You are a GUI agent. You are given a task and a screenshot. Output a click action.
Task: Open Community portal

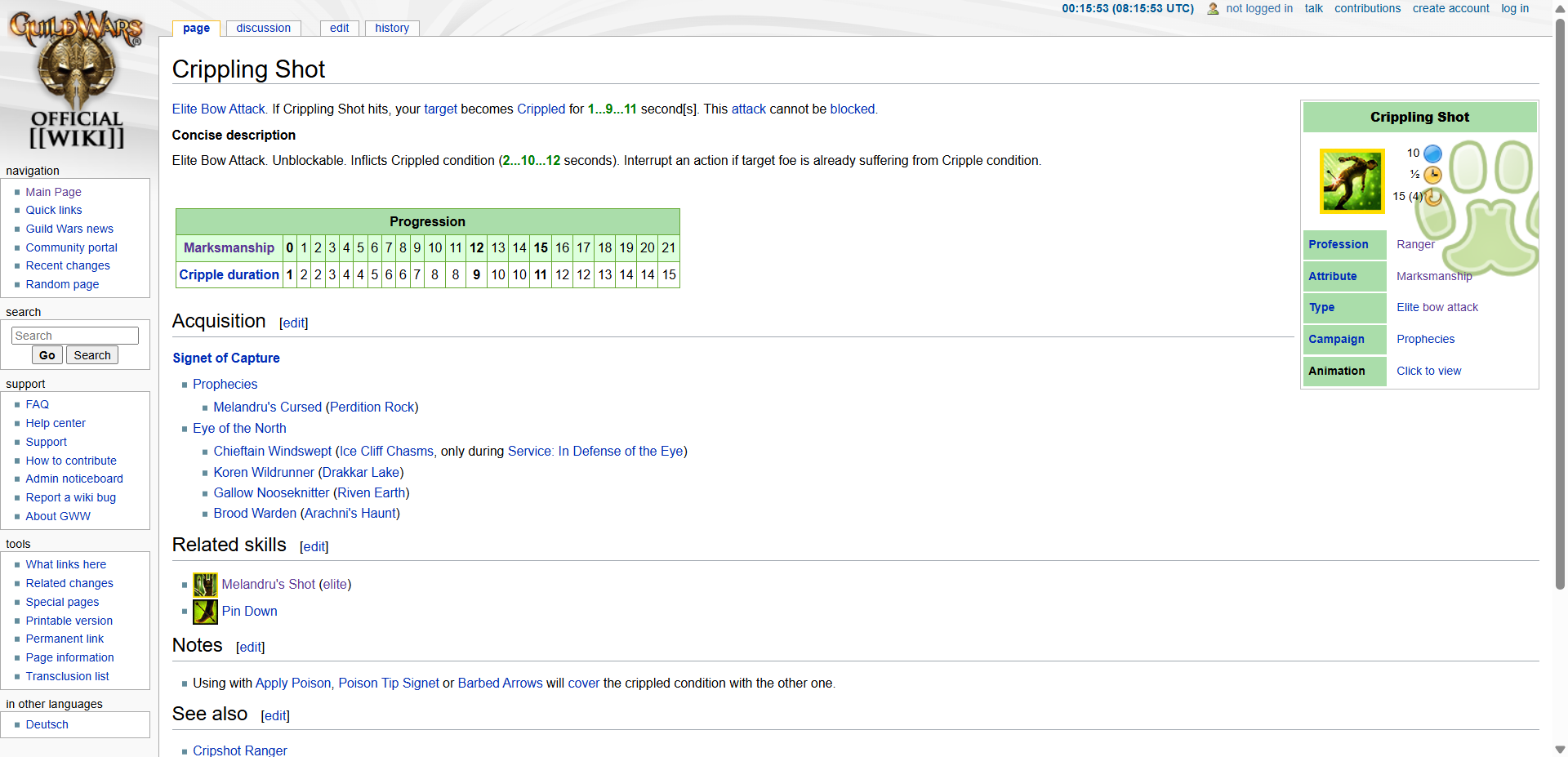[x=71, y=247]
